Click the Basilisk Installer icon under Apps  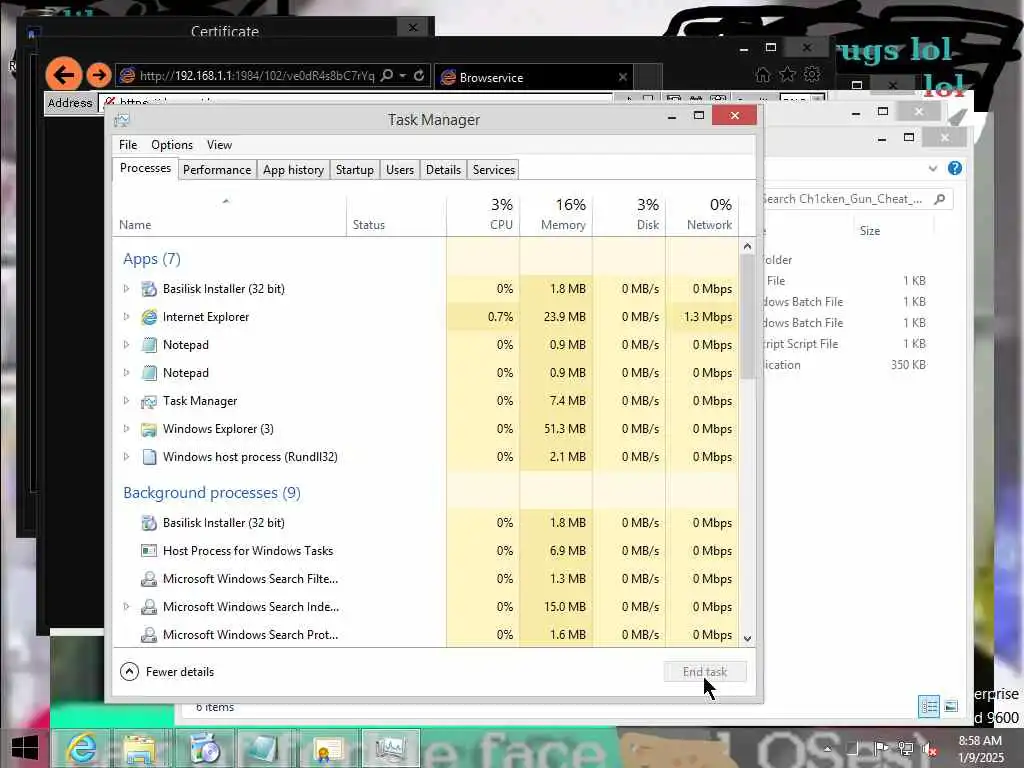pyautogui.click(x=149, y=289)
